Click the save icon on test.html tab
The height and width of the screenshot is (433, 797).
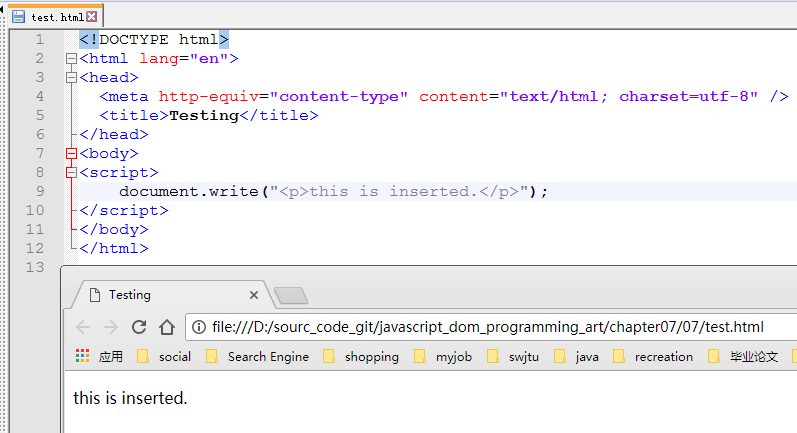(18, 17)
